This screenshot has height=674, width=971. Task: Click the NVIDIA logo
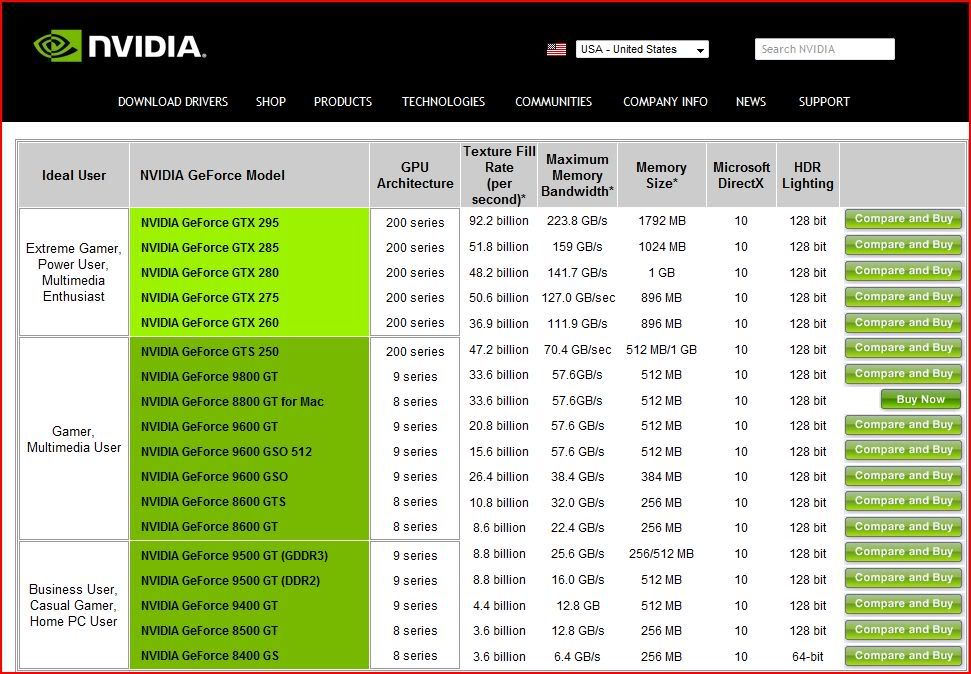coord(119,46)
